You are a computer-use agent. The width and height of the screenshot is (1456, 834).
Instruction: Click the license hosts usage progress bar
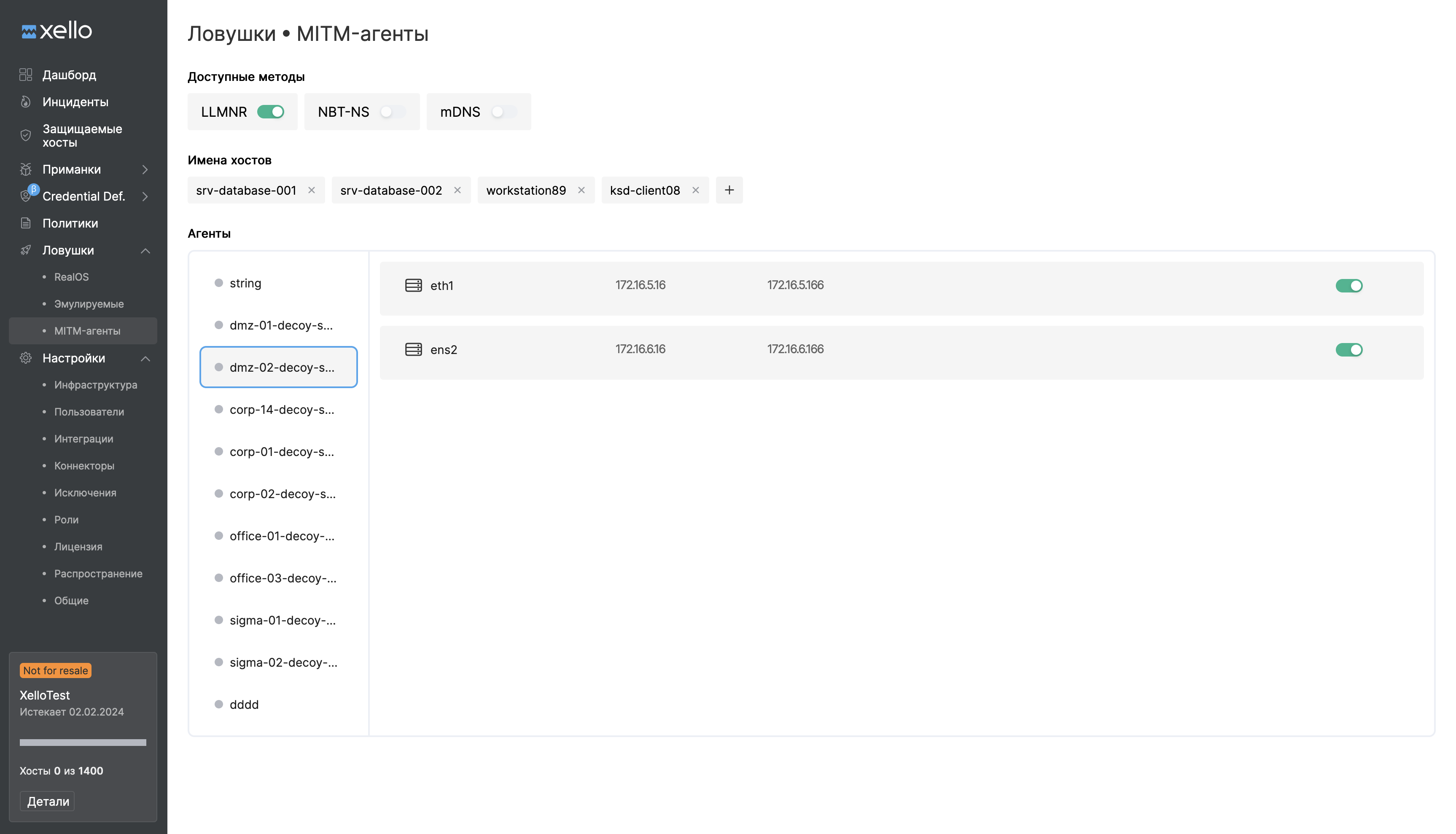coord(83,743)
